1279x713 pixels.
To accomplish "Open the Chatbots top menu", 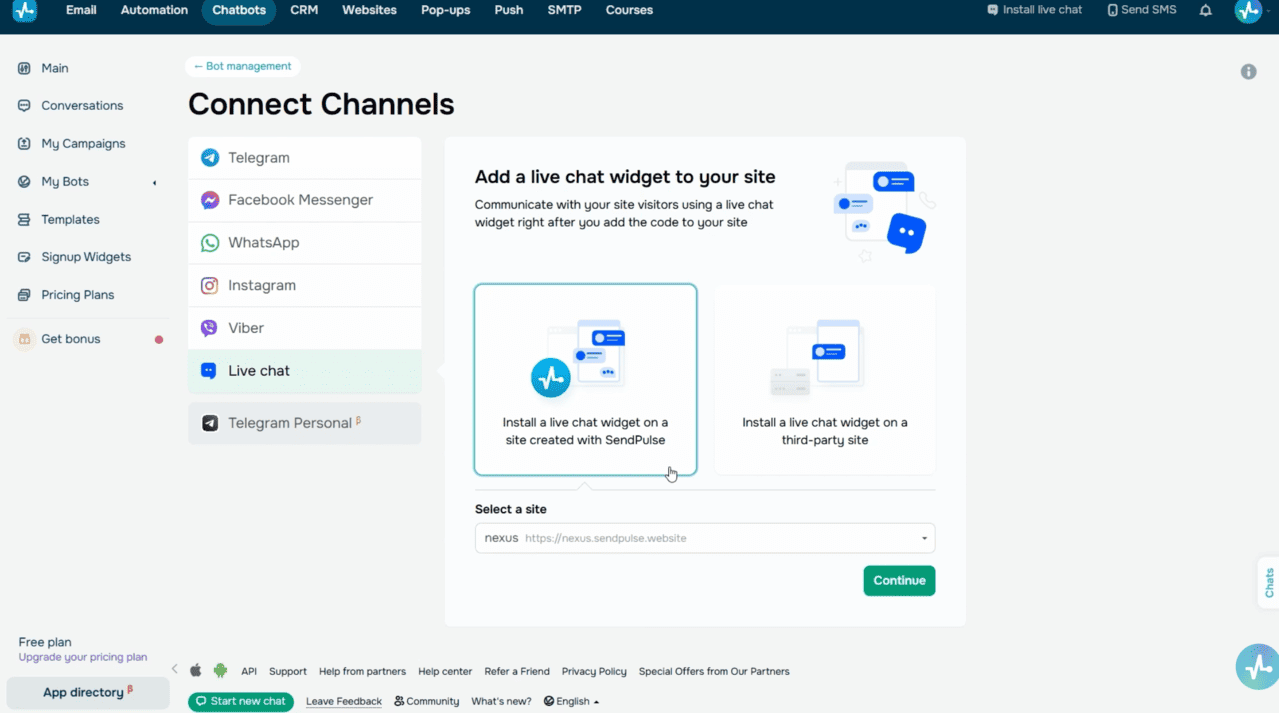I will 239,10.
